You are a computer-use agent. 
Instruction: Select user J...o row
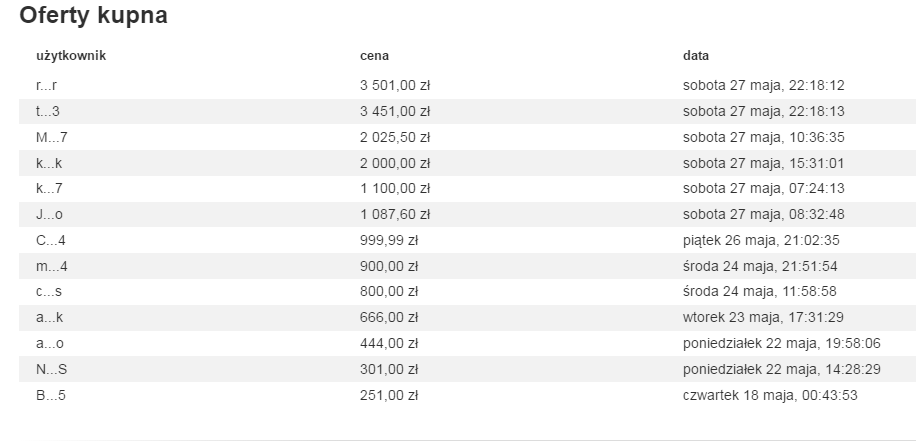tap(50, 214)
